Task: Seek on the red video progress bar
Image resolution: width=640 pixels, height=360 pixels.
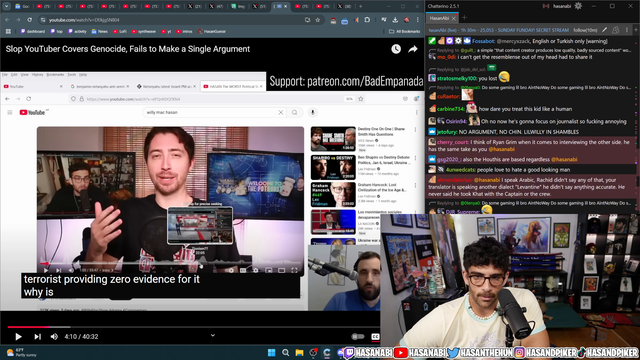Action: (x=29, y=327)
